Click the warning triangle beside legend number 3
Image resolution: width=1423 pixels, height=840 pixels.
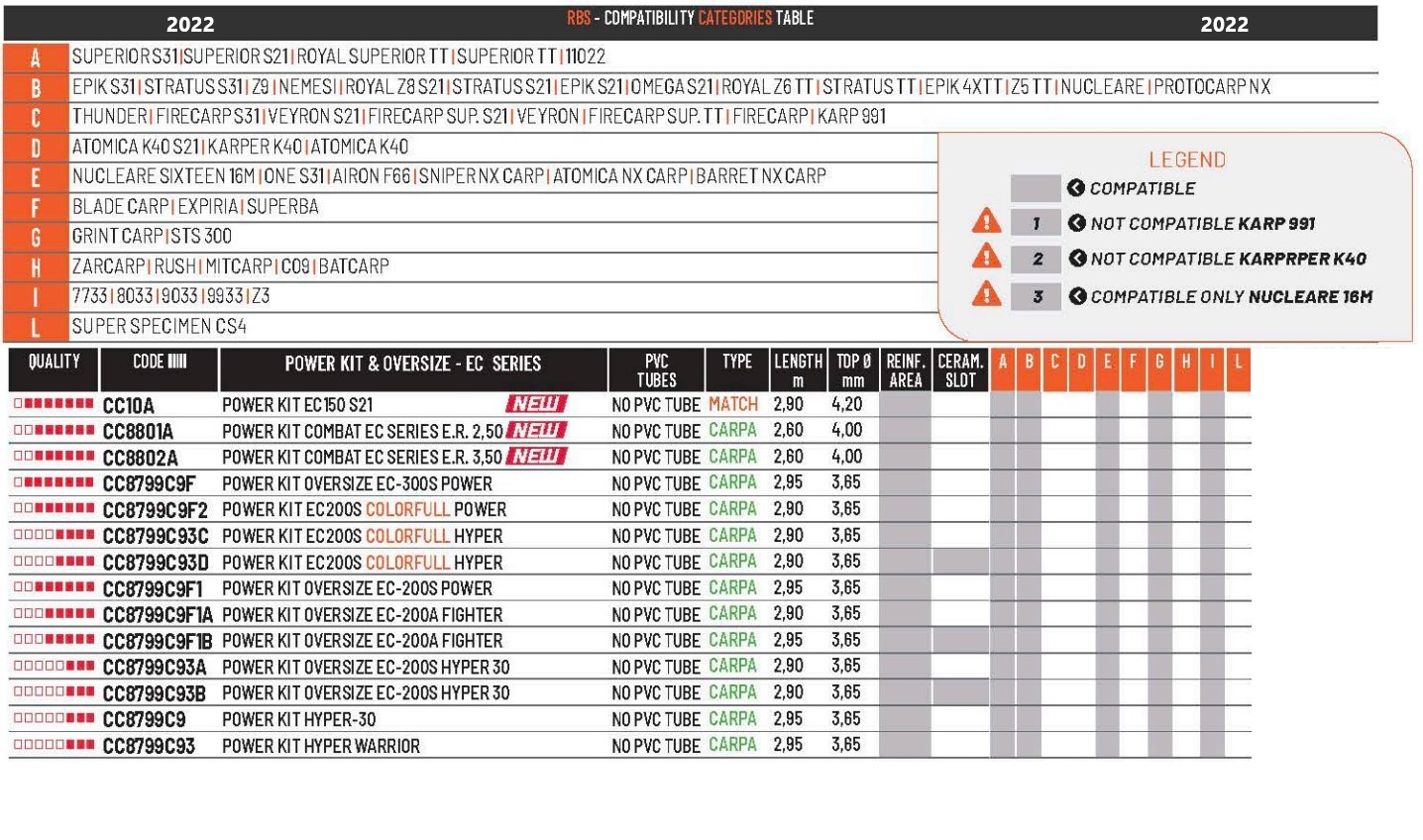tap(986, 293)
